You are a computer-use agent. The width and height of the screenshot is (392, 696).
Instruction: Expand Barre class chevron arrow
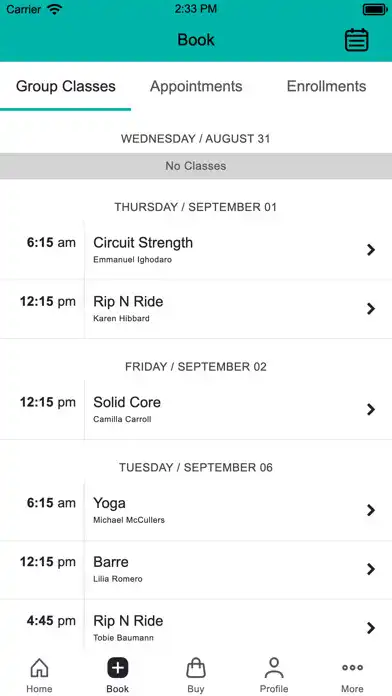pyautogui.click(x=371, y=569)
